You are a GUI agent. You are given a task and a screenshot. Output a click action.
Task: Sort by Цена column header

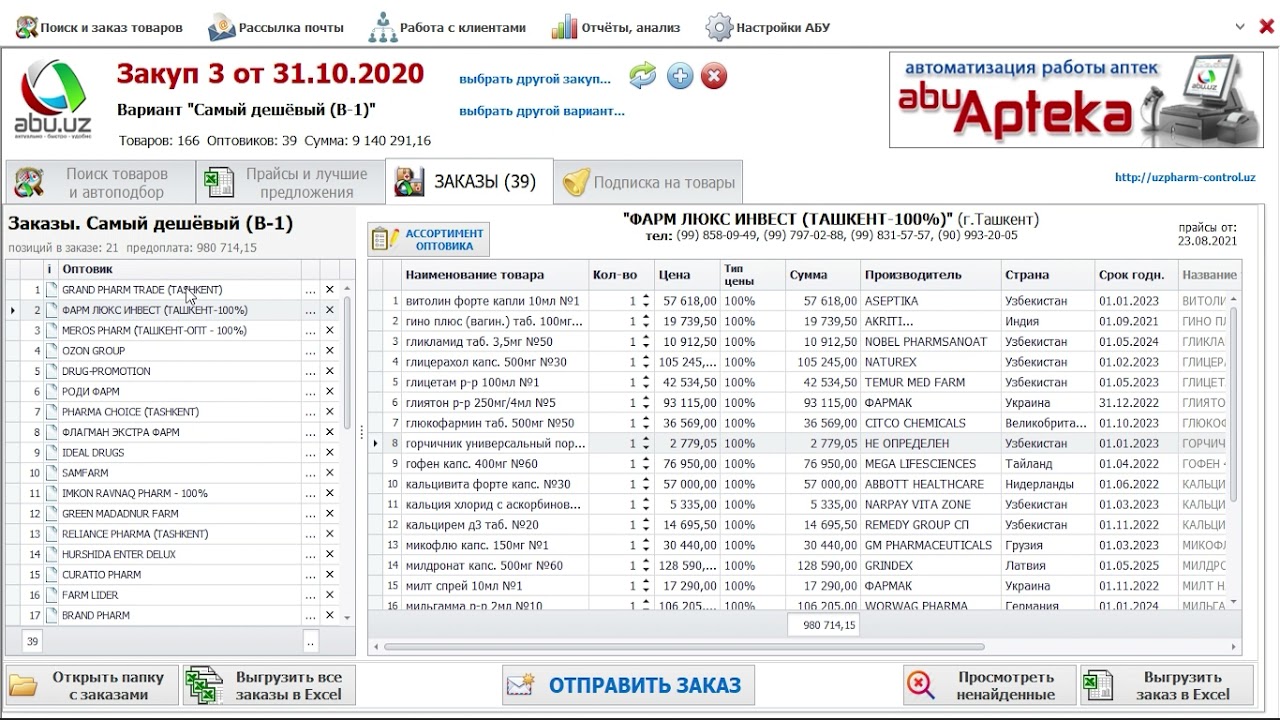click(686, 275)
